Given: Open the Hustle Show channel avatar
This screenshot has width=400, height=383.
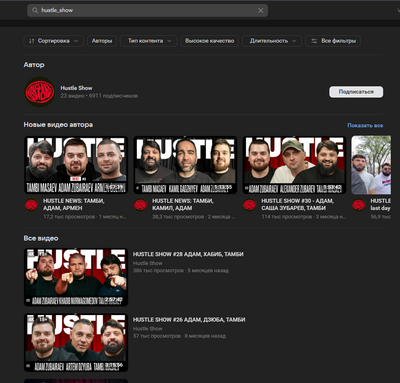Looking at the screenshot, I should pos(40,92).
